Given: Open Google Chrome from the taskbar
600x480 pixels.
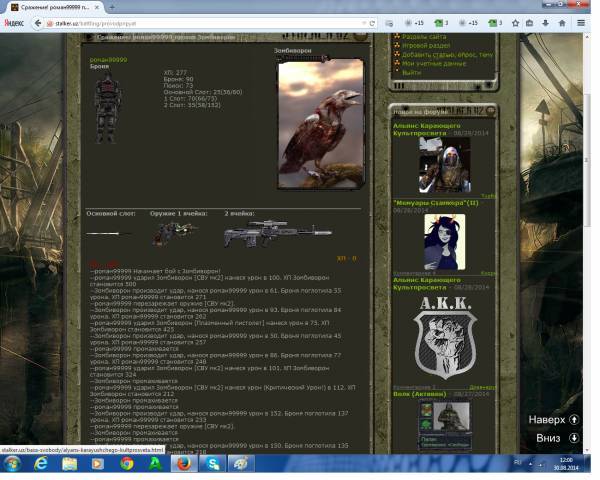Looking at the screenshot, I should [x=127, y=464].
